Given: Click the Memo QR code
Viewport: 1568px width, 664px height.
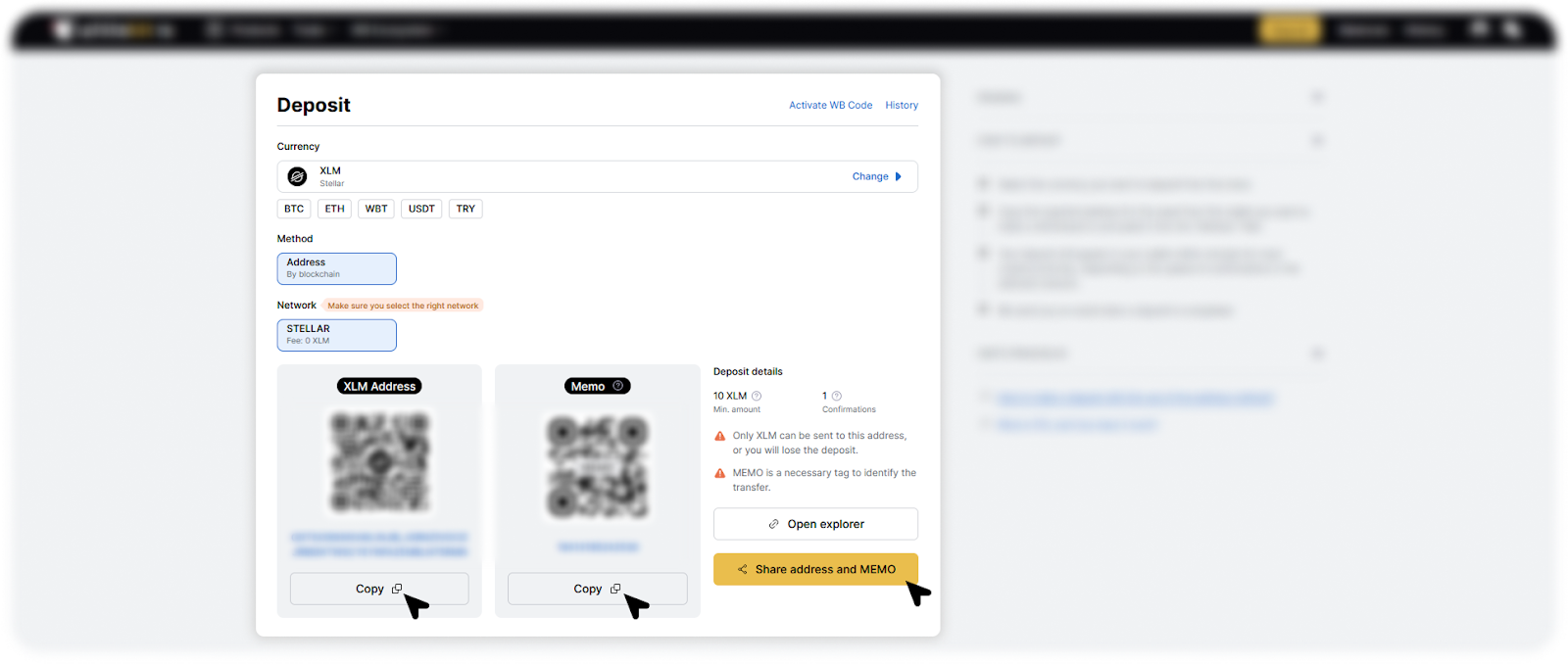Looking at the screenshot, I should [x=597, y=466].
